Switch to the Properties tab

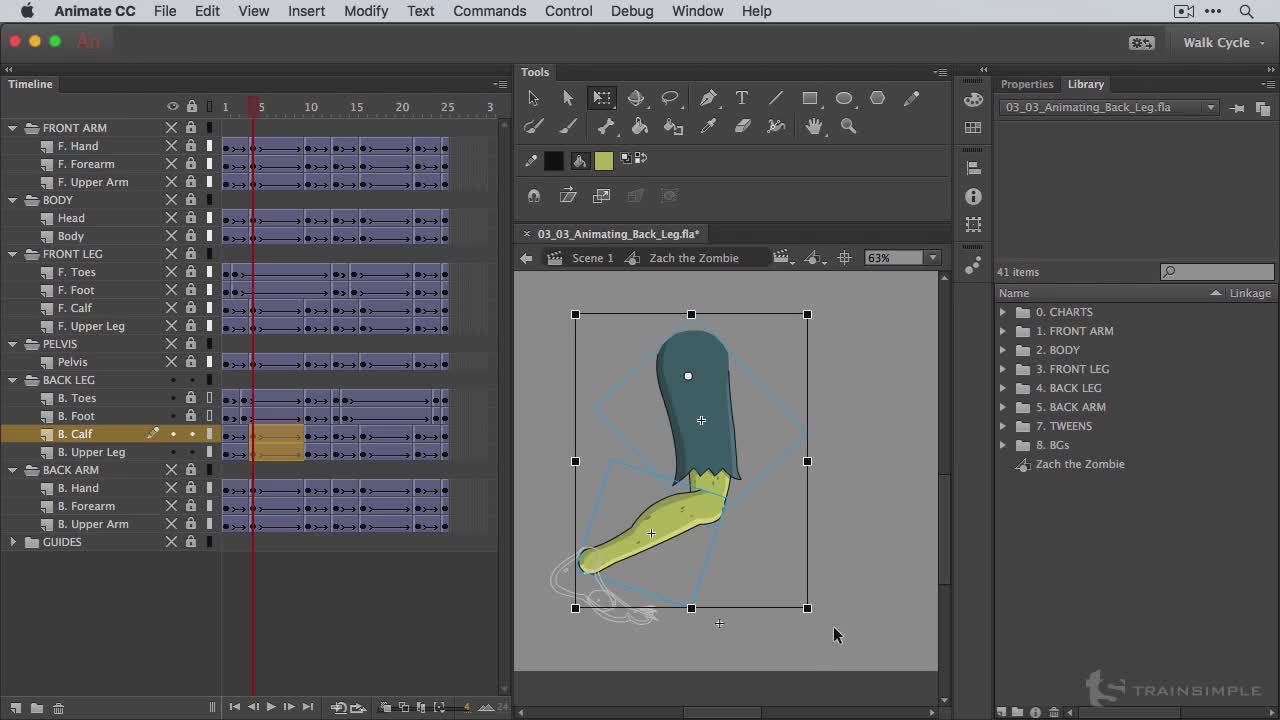(1027, 84)
